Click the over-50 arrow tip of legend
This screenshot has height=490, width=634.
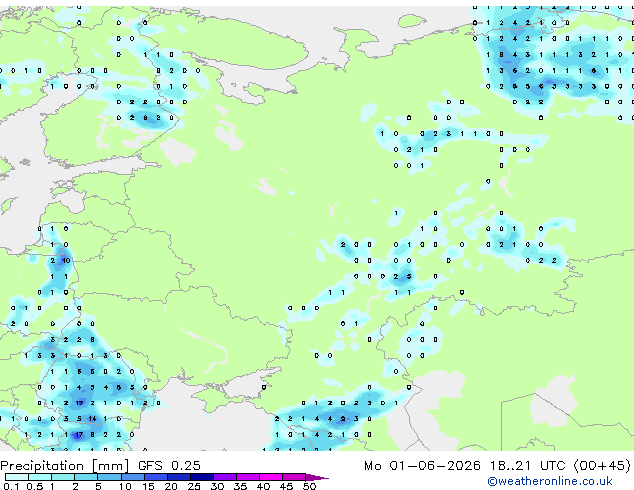[x=317, y=478]
